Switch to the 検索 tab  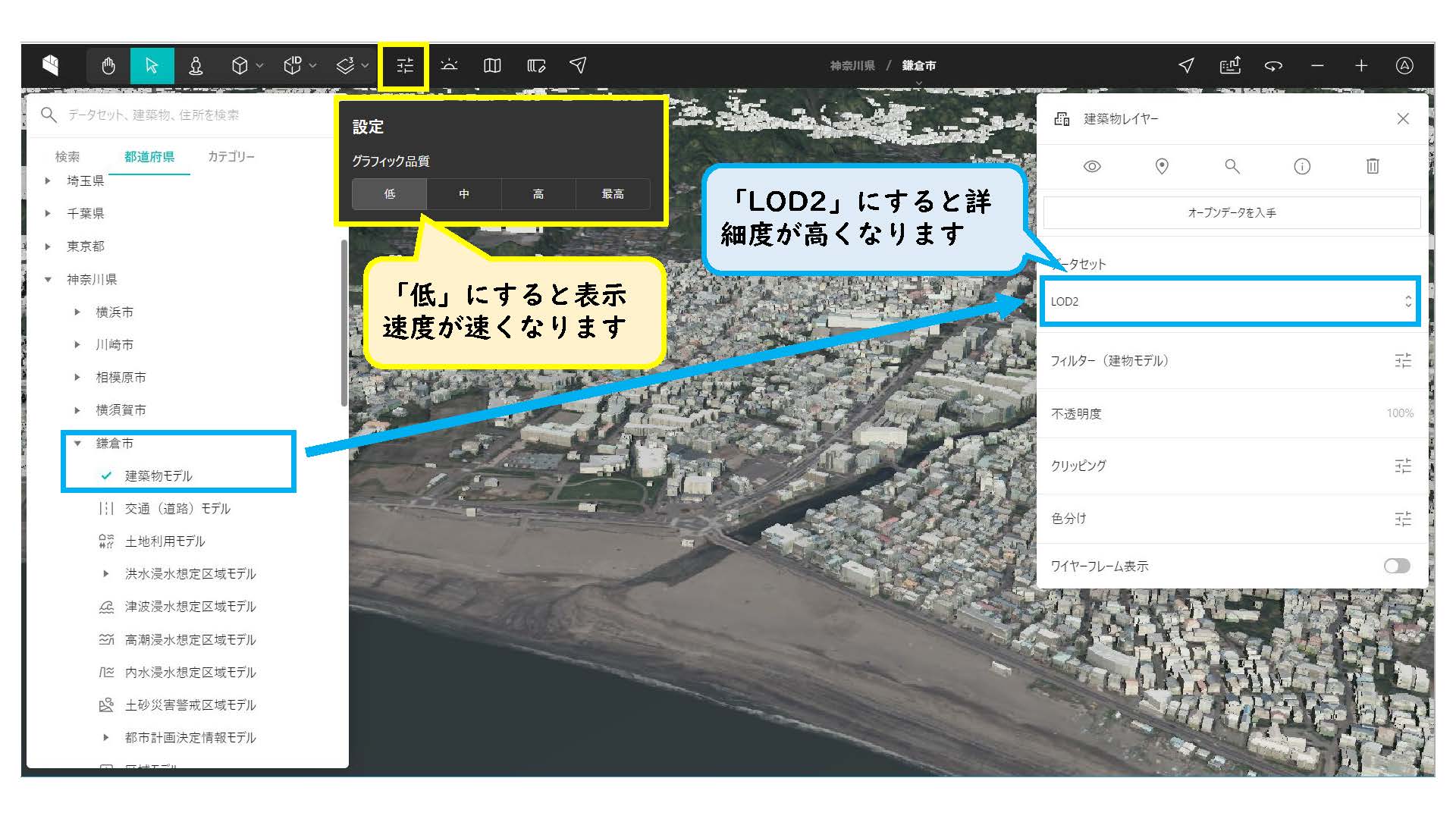coord(67,156)
